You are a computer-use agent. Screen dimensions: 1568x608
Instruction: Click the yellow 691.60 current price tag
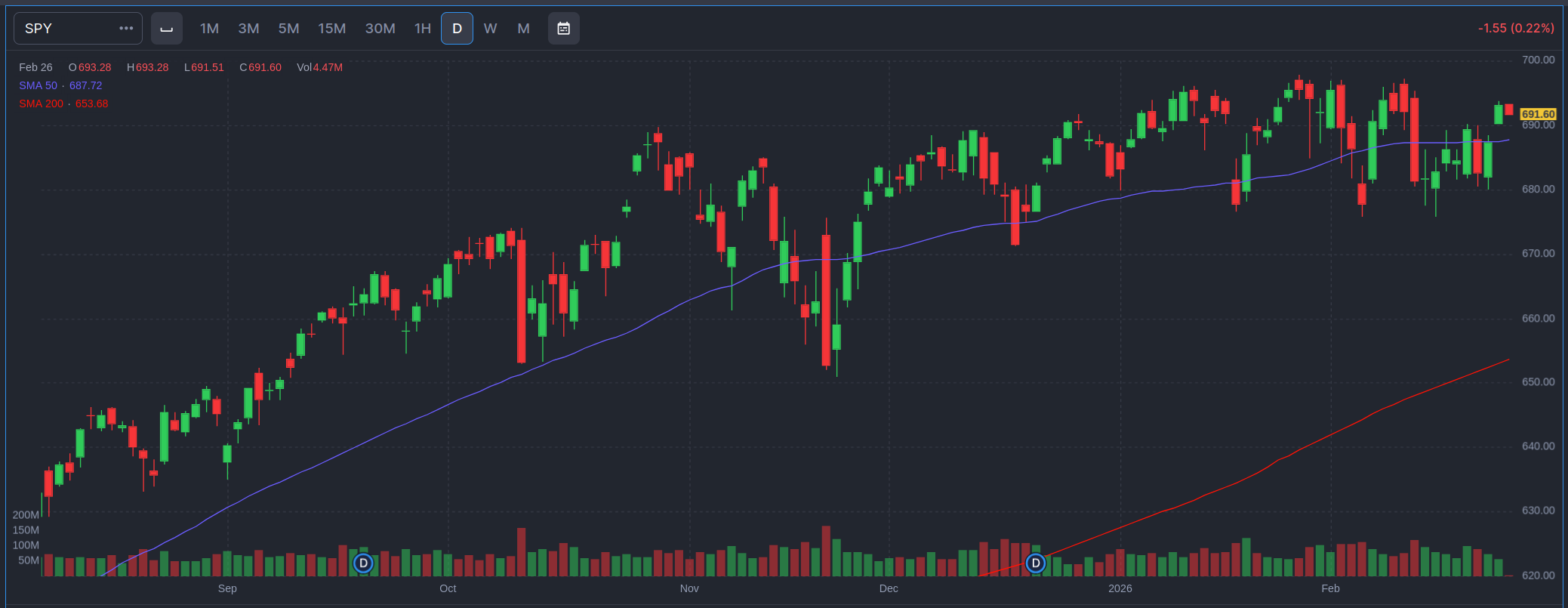click(1537, 114)
